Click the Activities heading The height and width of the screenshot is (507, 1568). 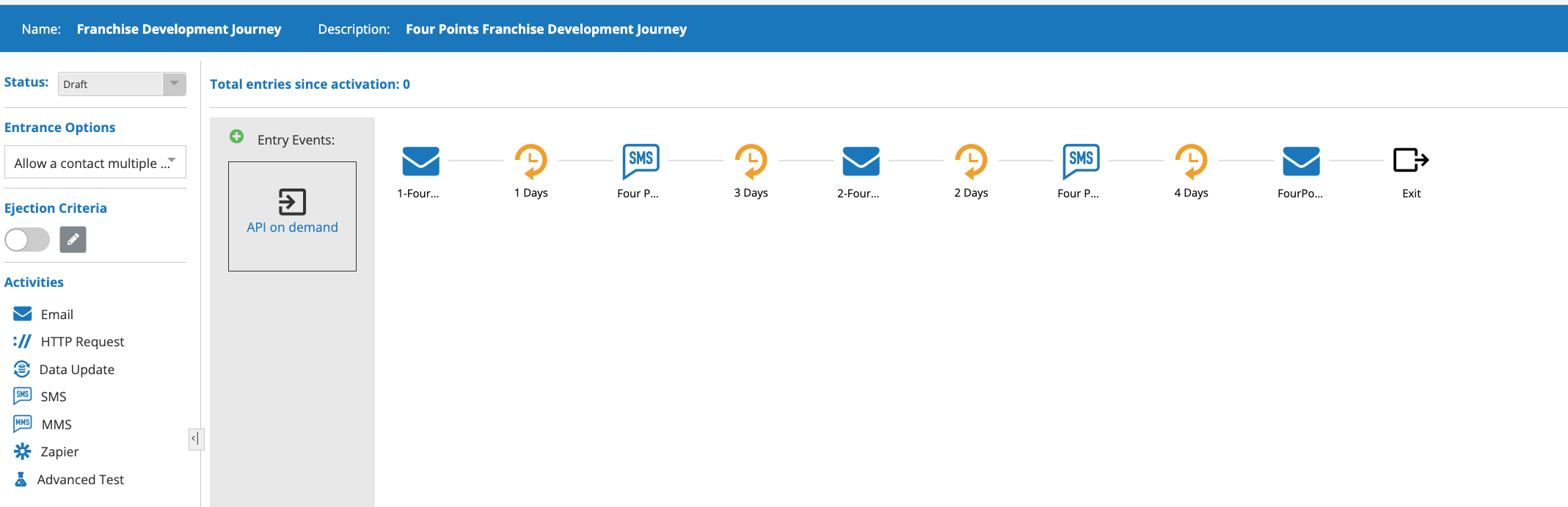tap(34, 282)
